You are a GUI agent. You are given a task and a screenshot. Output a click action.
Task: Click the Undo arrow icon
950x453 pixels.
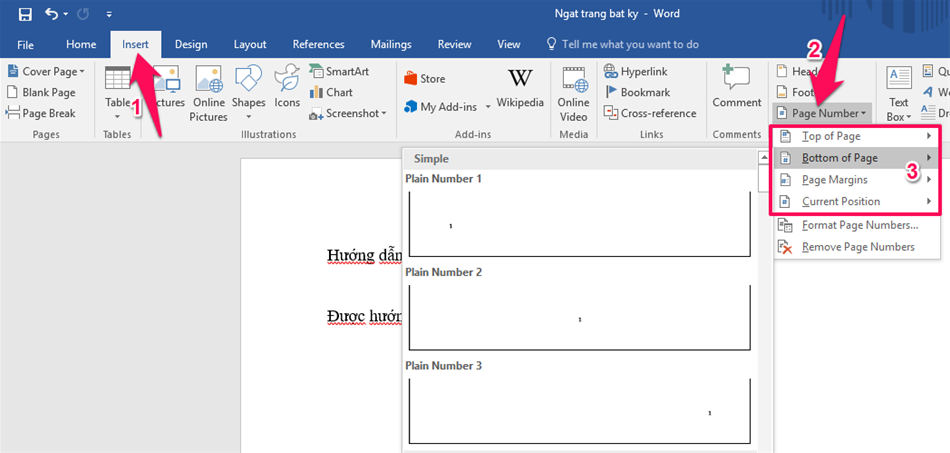click(x=51, y=15)
